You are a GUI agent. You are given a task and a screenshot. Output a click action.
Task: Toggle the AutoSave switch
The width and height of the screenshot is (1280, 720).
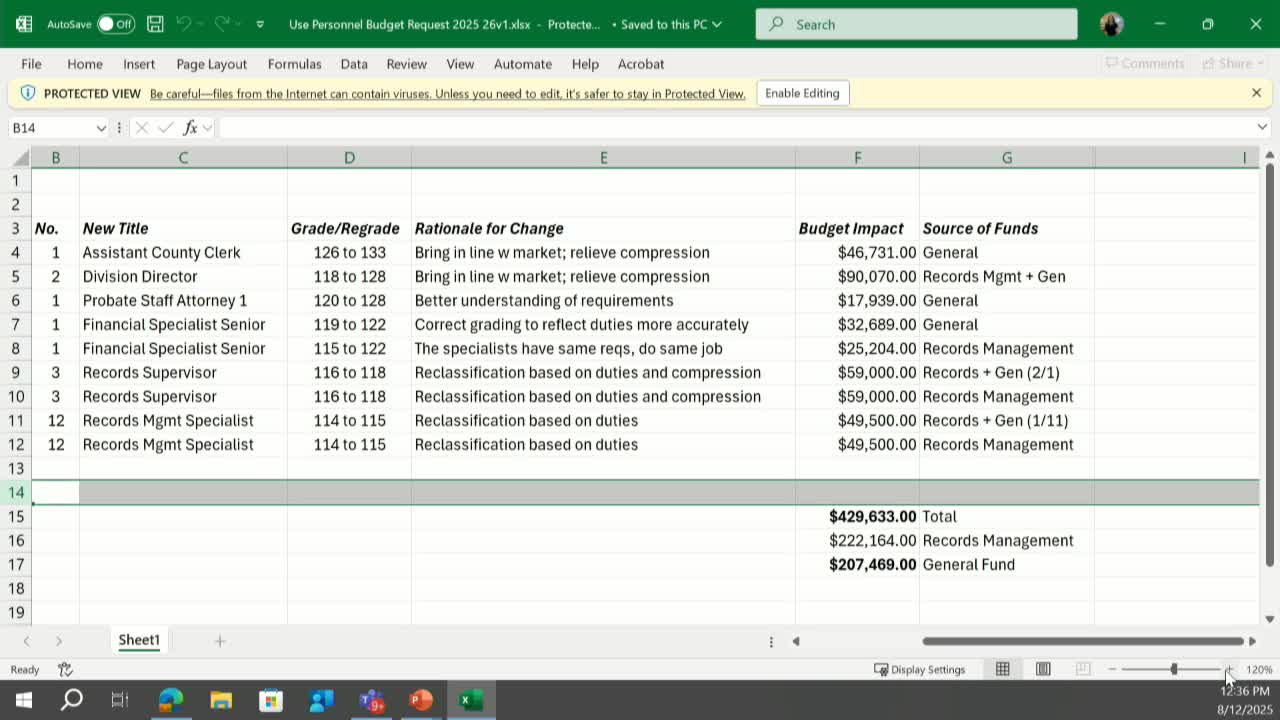point(116,24)
